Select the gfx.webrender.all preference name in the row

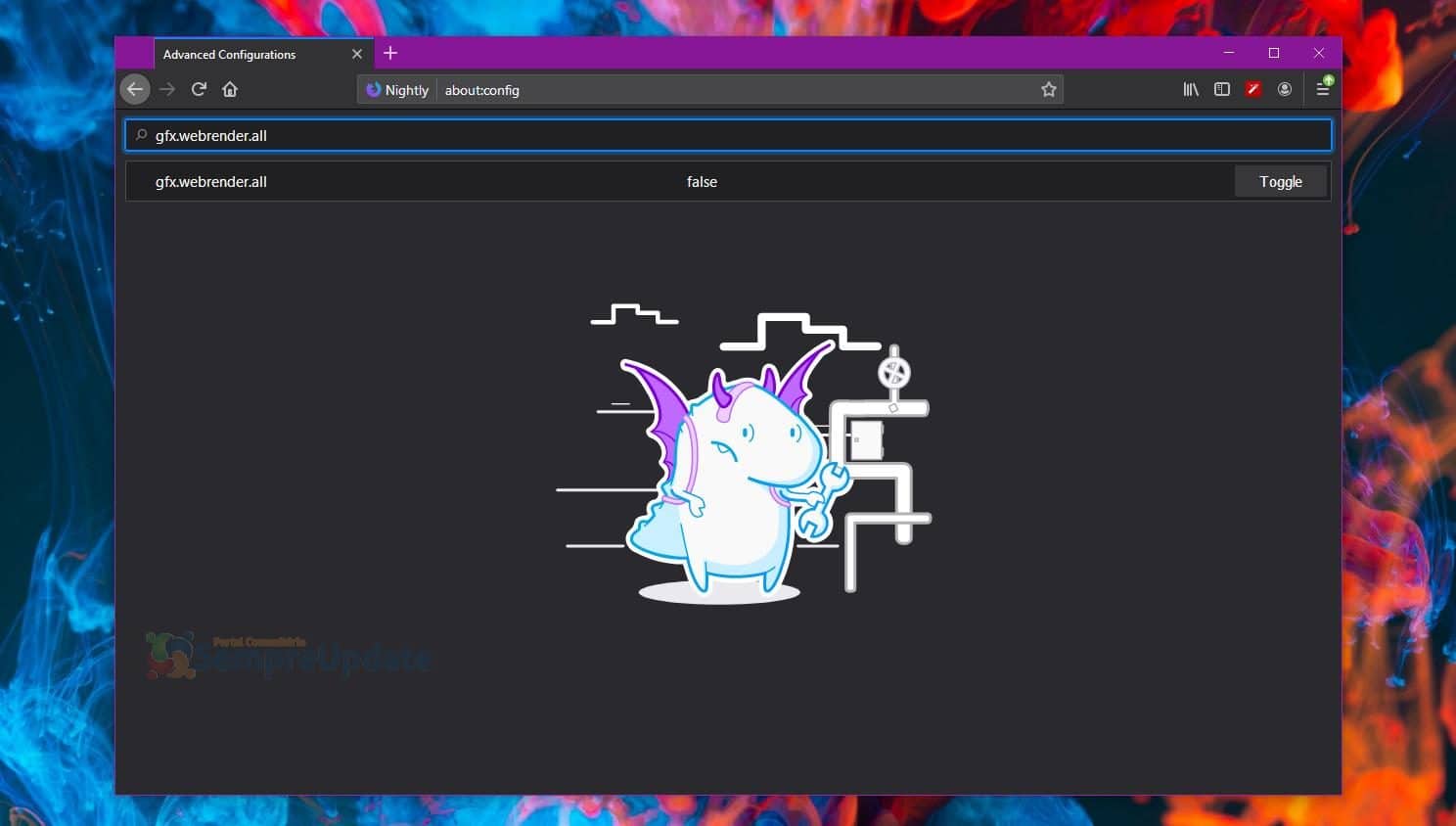tap(211, 181)
